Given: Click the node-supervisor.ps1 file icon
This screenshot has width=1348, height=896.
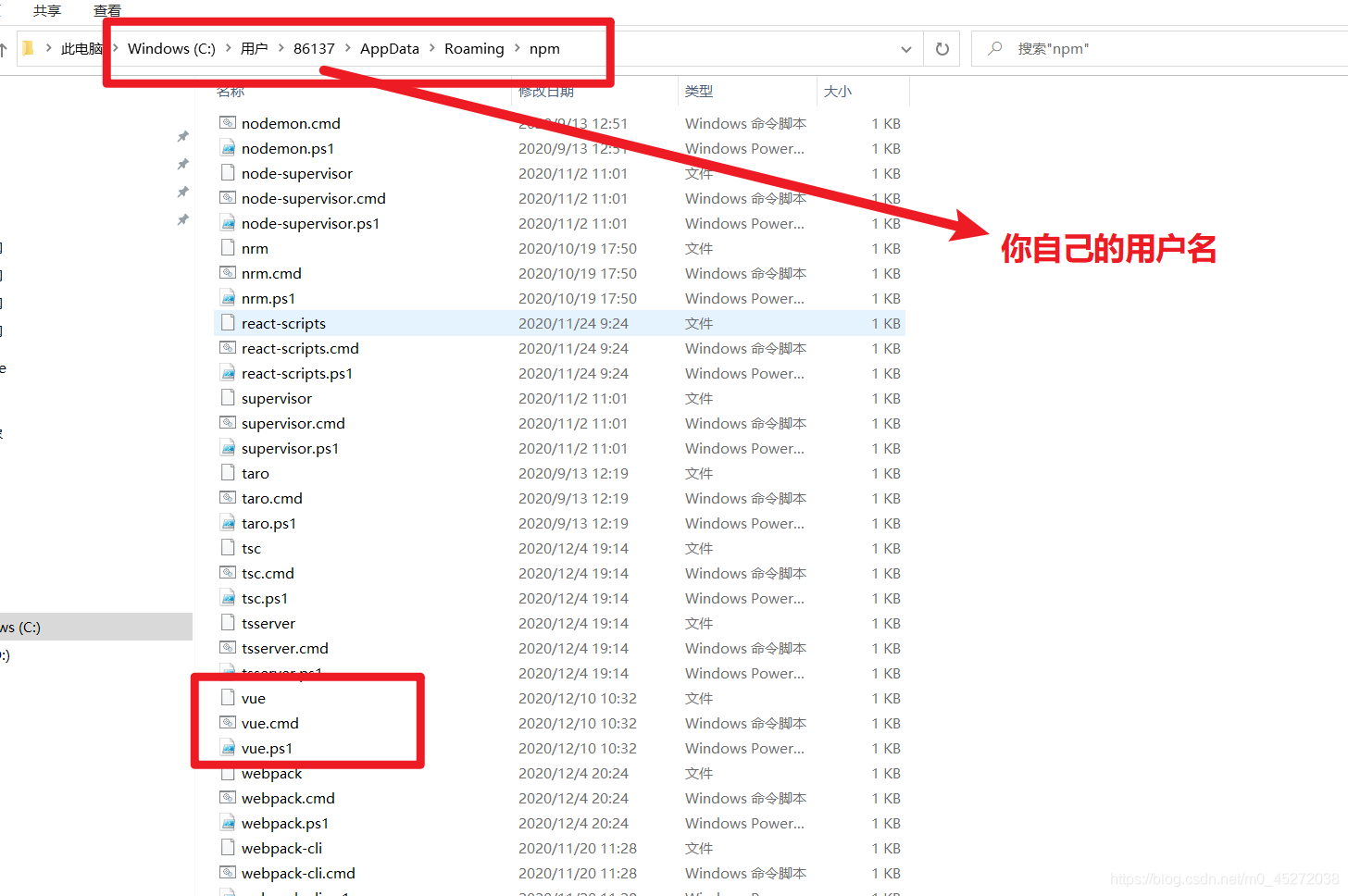Looking at the screenshot, I should 228,222.
